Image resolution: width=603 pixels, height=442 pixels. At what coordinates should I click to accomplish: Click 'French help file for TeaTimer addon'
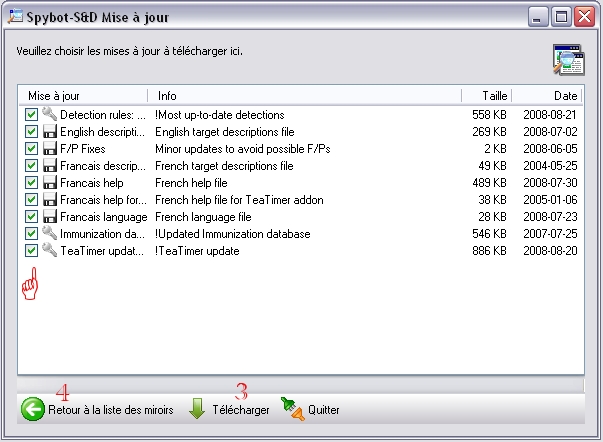pos(239,200)
